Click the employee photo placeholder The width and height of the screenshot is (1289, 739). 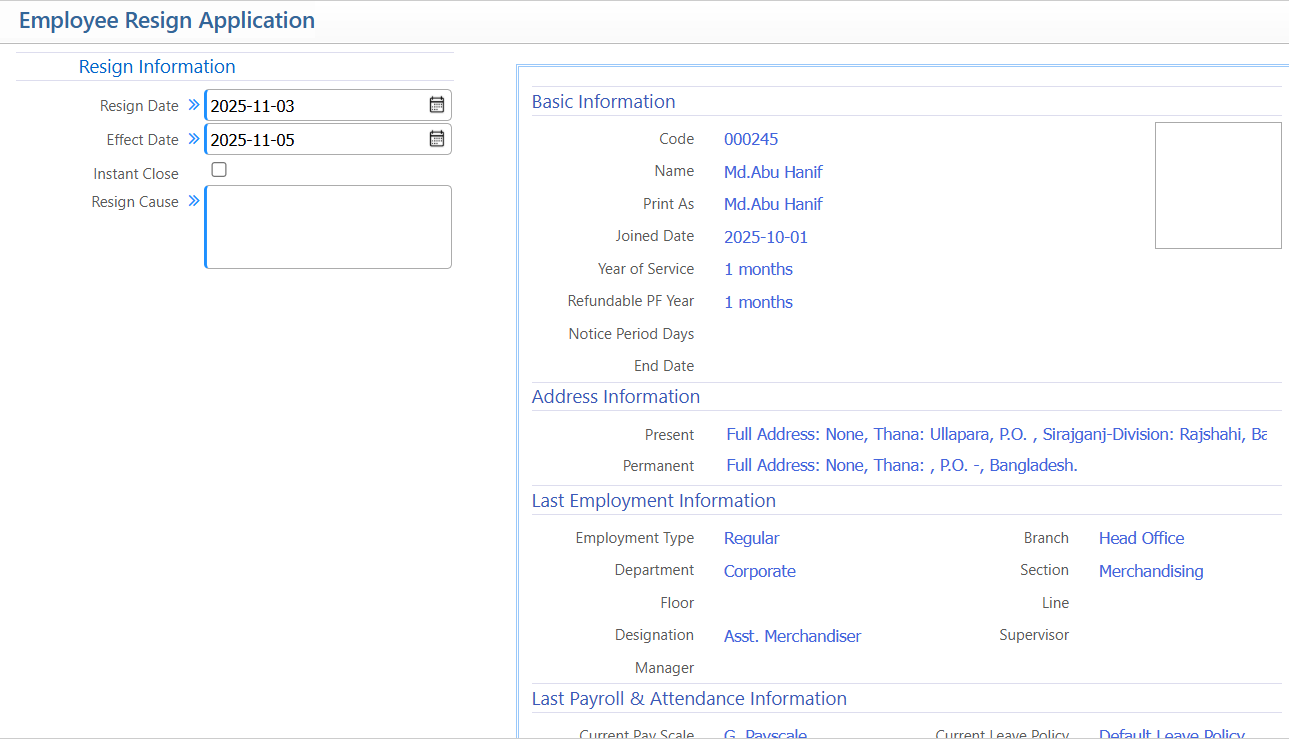coord(1217,185)
